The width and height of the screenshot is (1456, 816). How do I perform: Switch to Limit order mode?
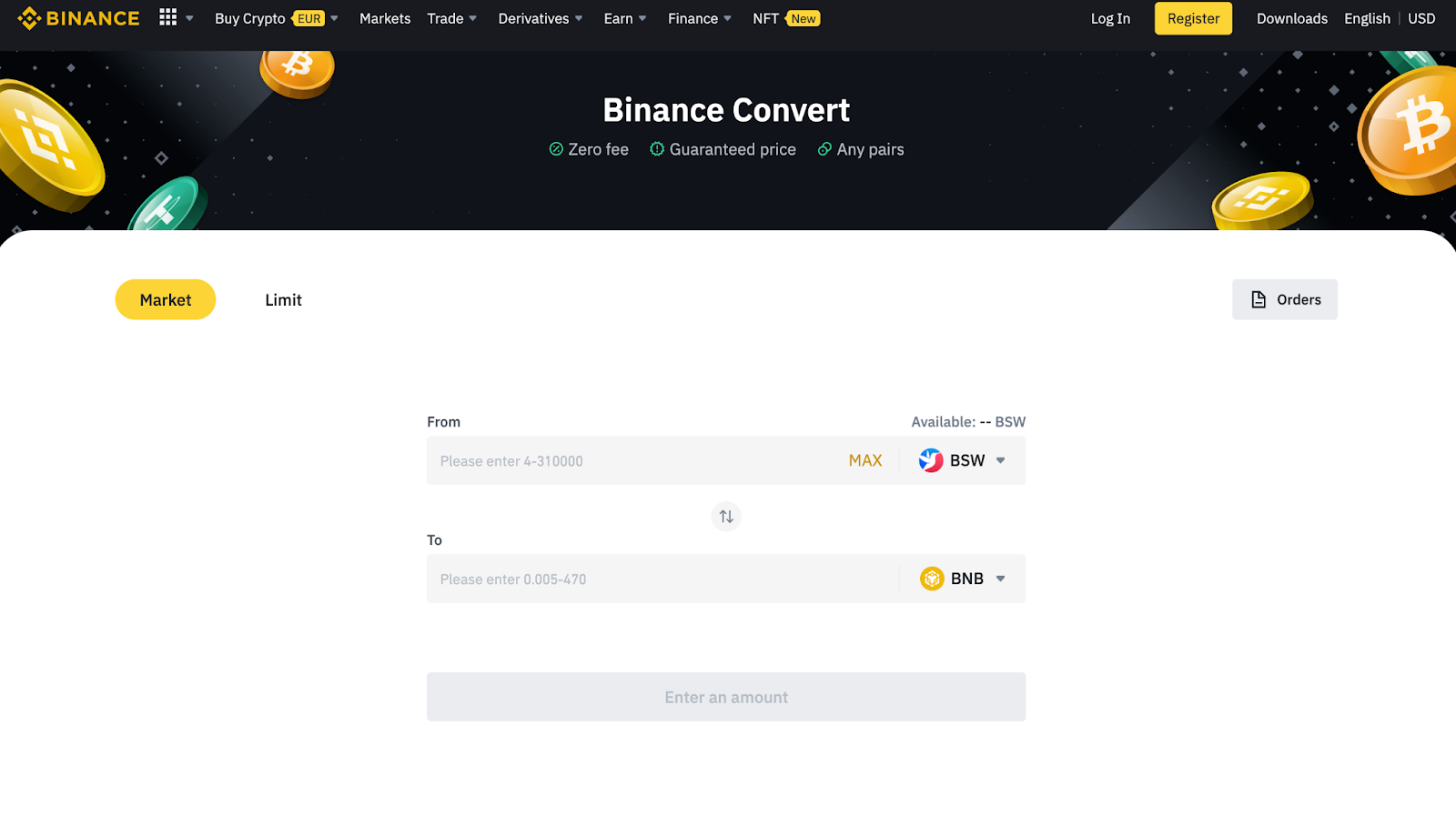283,299
